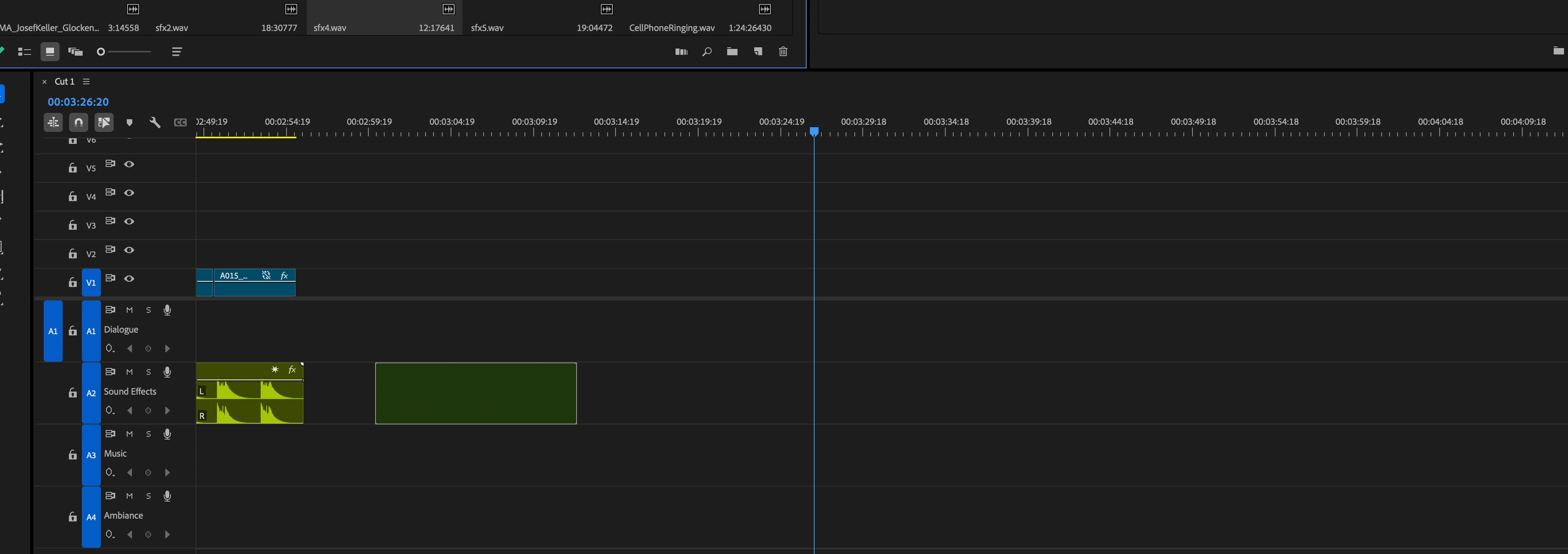This screenshot has width=1568, height=554.
Task: Open Timeline Display Settings wrench
Action: tap(155, 122)
